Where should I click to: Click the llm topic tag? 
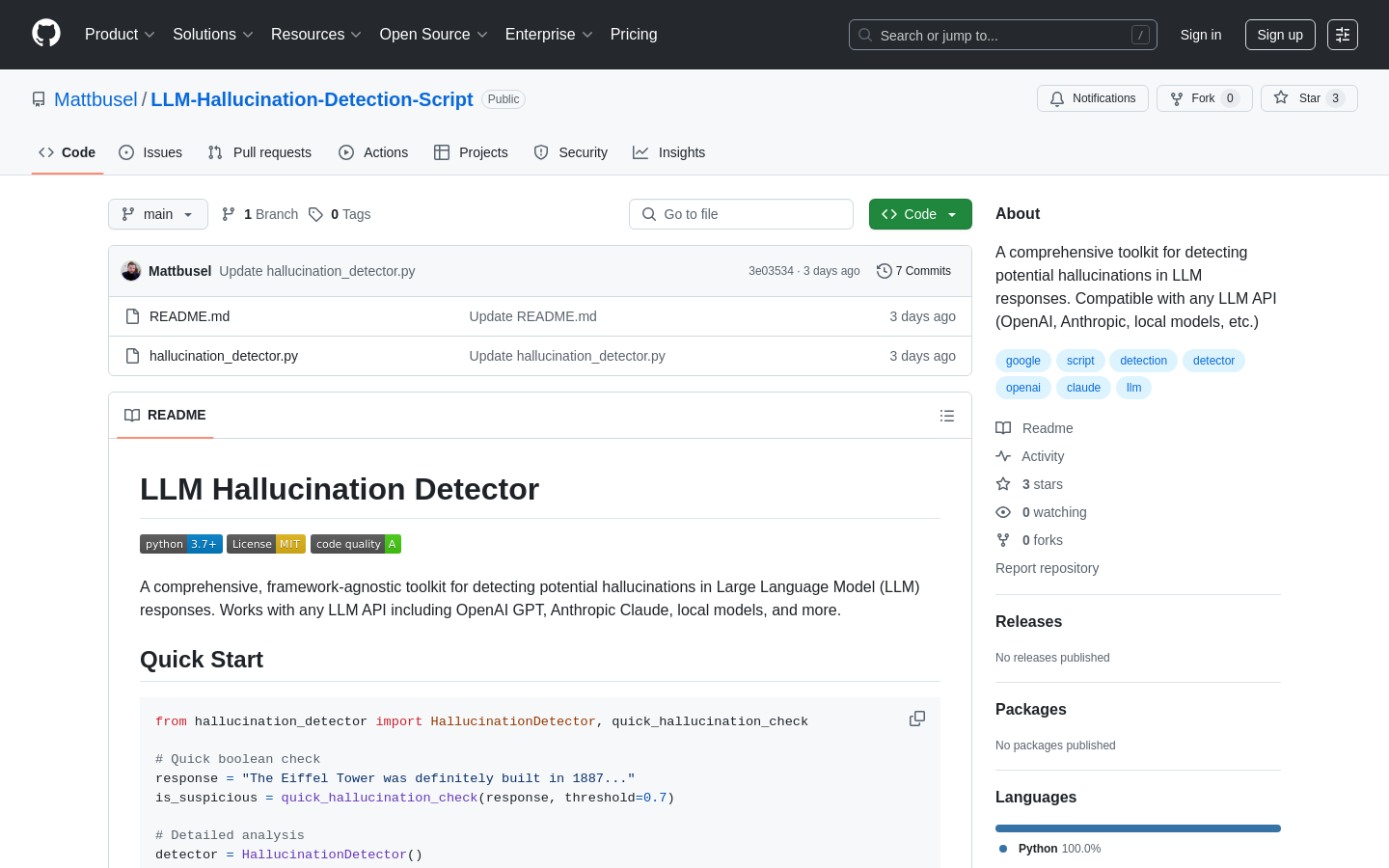[x=1134, y=388]
